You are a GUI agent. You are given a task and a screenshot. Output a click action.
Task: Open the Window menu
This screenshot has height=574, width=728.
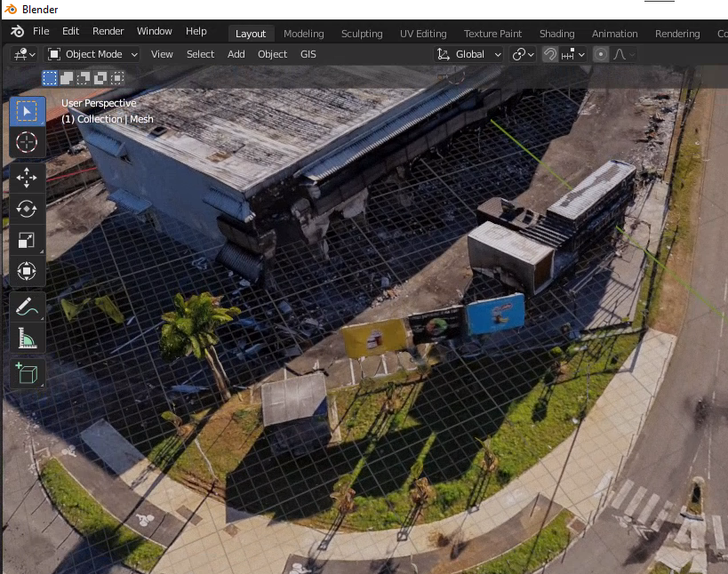tap(154, 31)
